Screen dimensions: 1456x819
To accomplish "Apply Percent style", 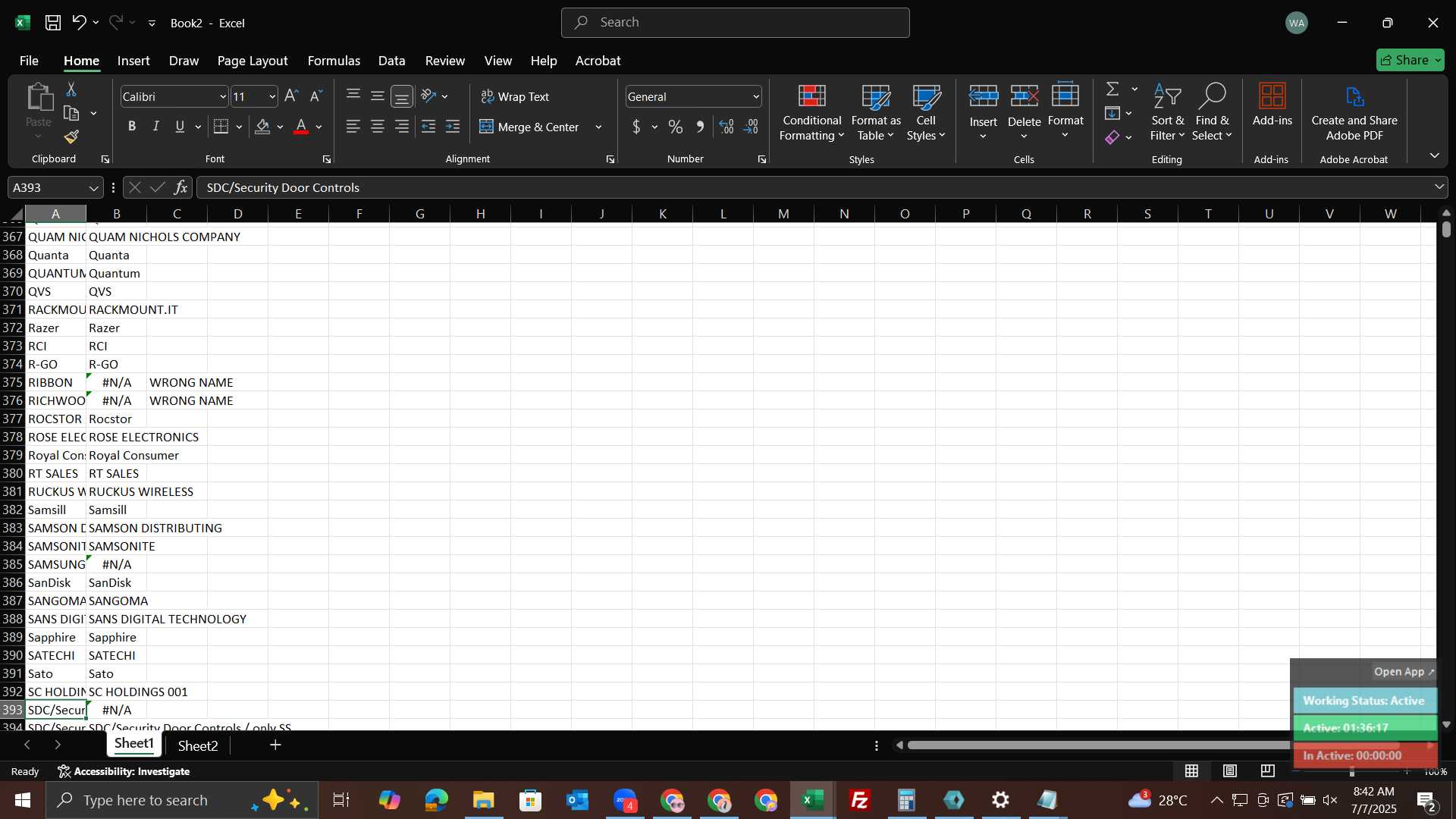I will (x=676, y=127).
